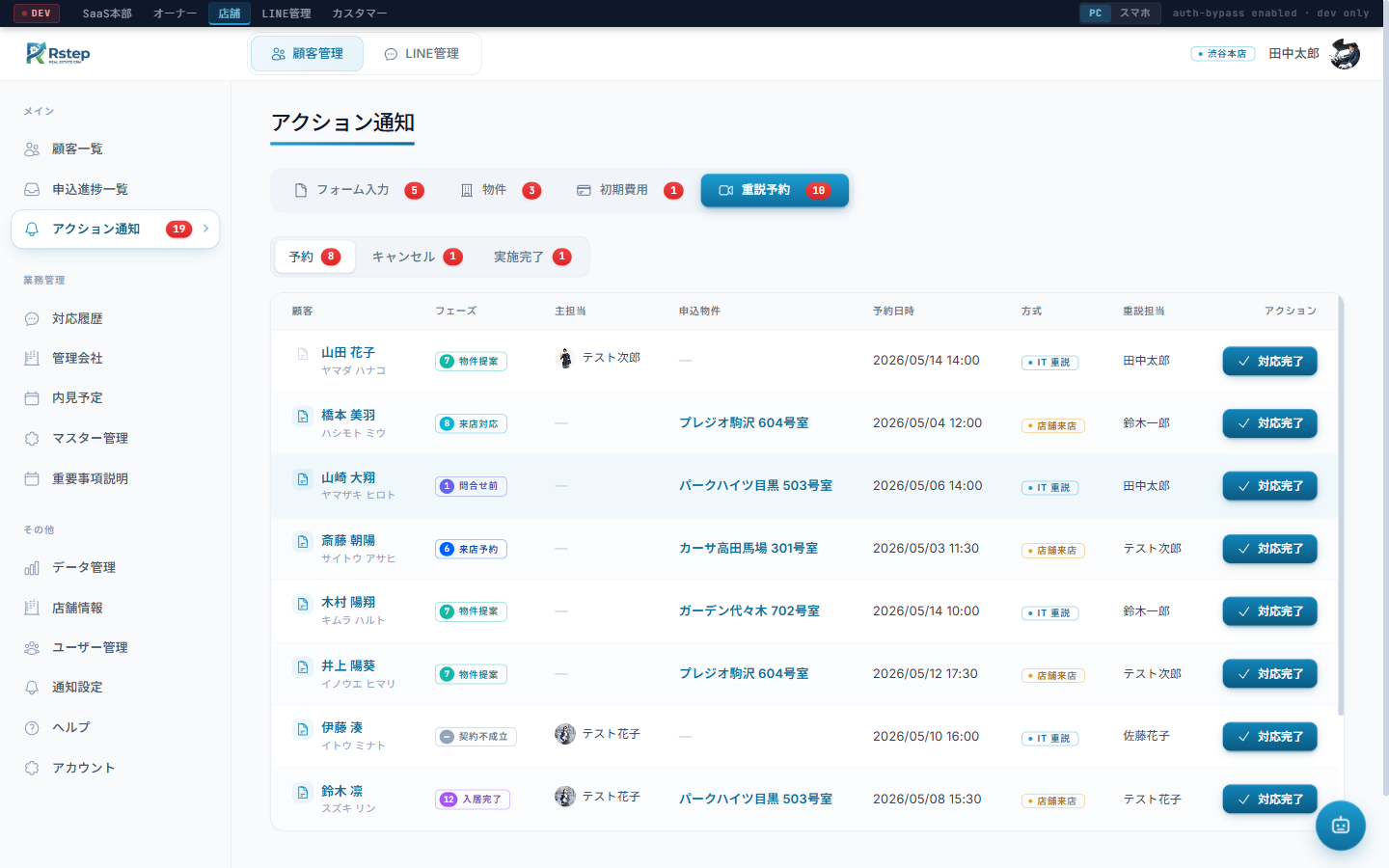Open 顧客一覧 in the sidebar

[116, 149]
